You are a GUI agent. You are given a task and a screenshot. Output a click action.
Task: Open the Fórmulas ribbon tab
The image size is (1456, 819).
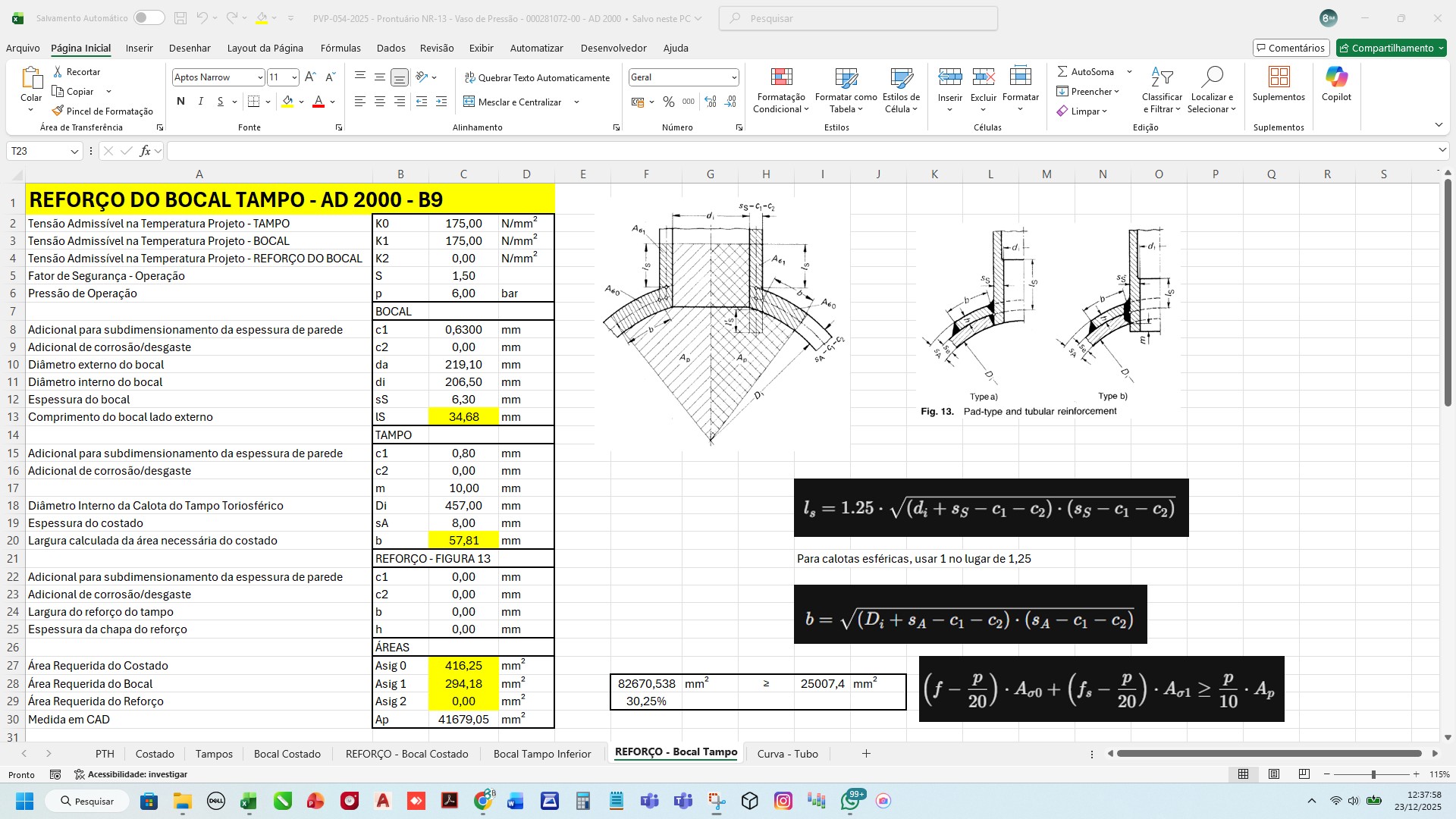pyautogui.click(x=340, y=48)
